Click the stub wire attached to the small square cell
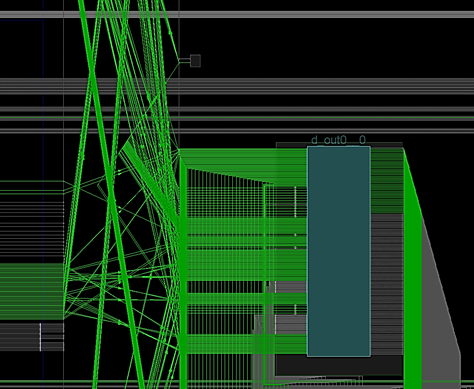The width and height of the screenshot is (474, 389). (185, 61)
